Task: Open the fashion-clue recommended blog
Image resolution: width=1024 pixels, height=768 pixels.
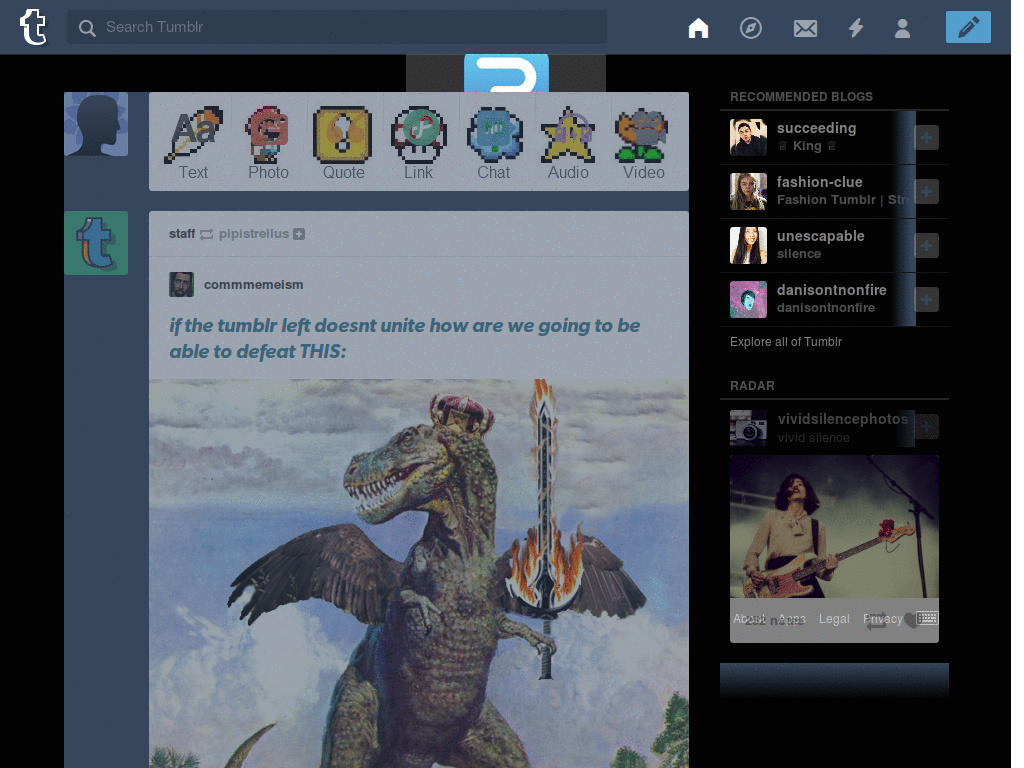Action: tap(820, 182)
